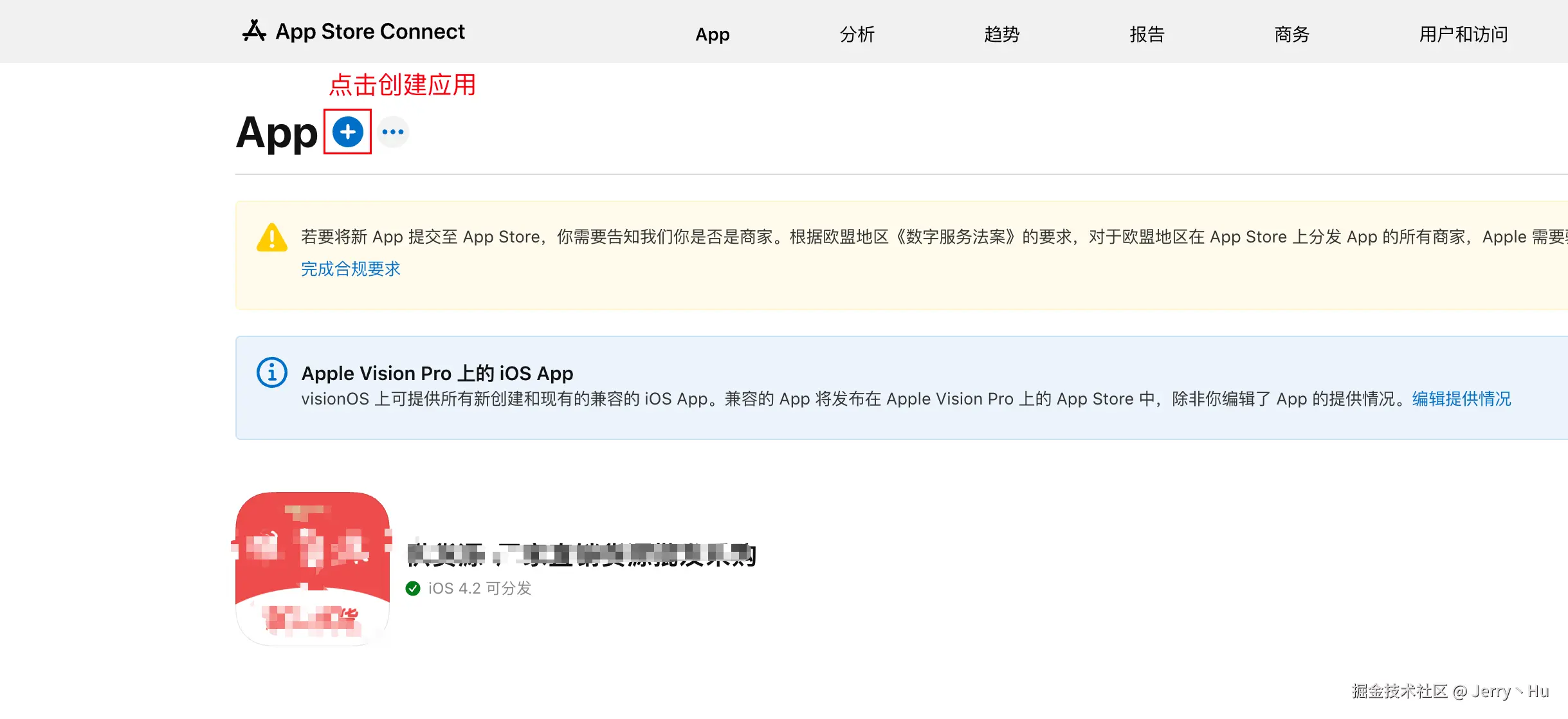The width and height of the screenshot is (1568, 719).
Task: Click the yellow warning triangle icon
Action: pyautogui.click(x=272, y=237)
